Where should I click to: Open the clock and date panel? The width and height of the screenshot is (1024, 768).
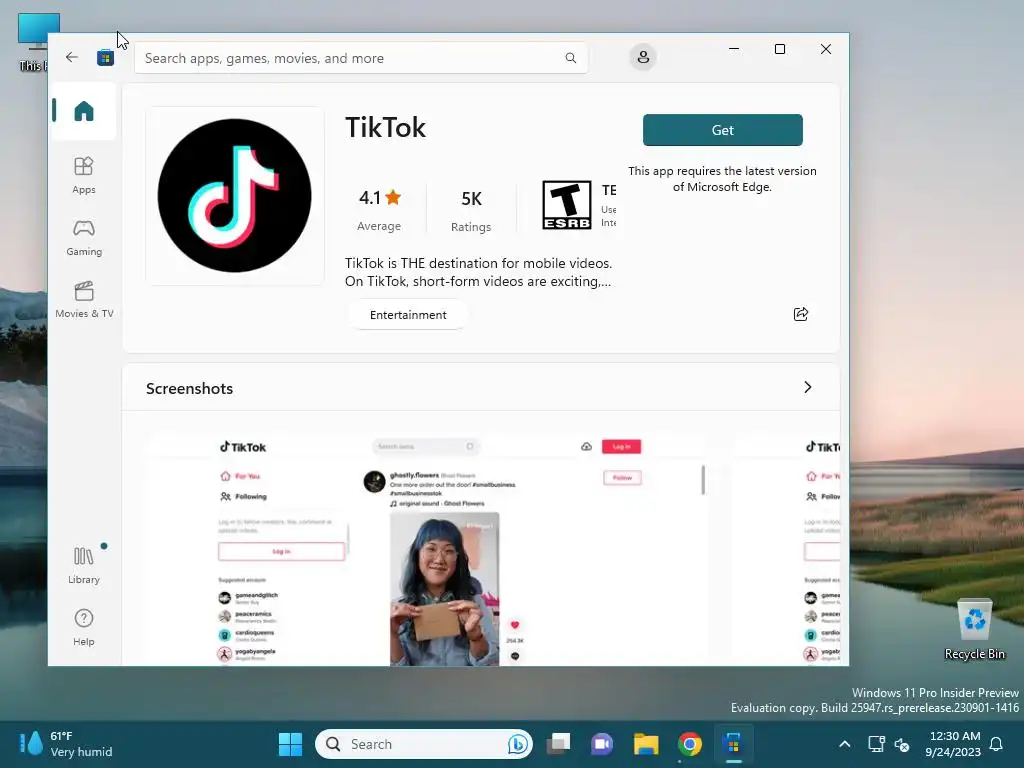(x=953, y=744)
